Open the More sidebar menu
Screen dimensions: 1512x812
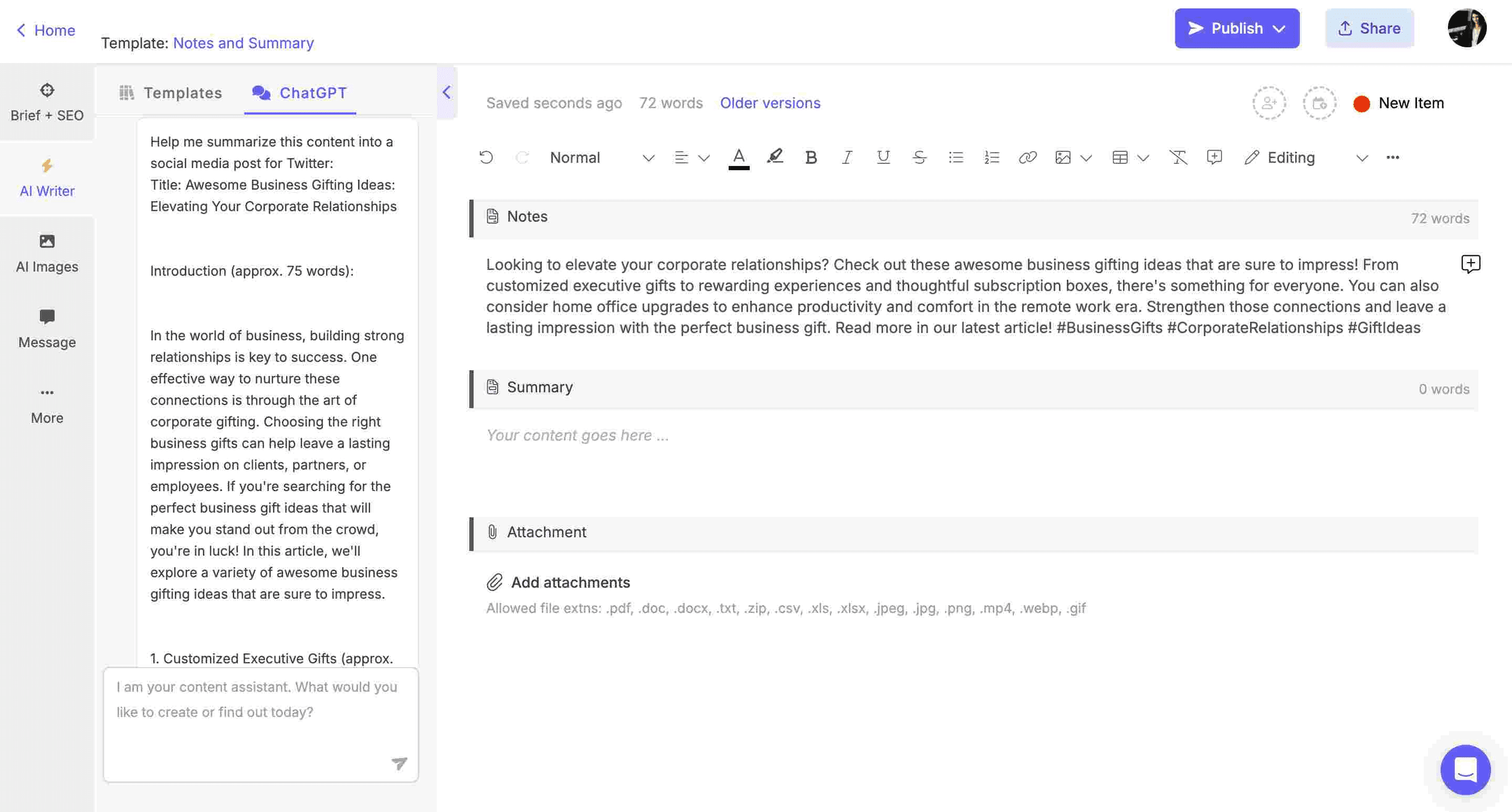coord(47,405)
